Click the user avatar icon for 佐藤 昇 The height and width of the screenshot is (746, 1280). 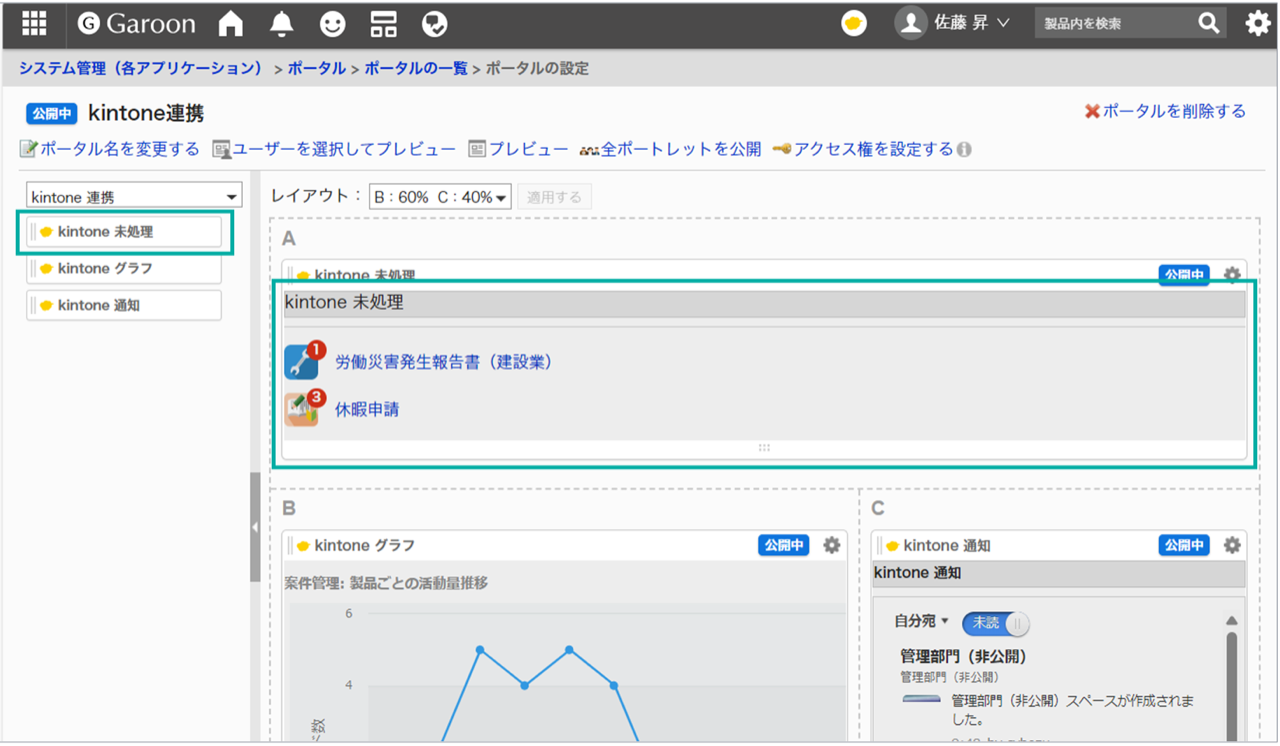point(910,23)
